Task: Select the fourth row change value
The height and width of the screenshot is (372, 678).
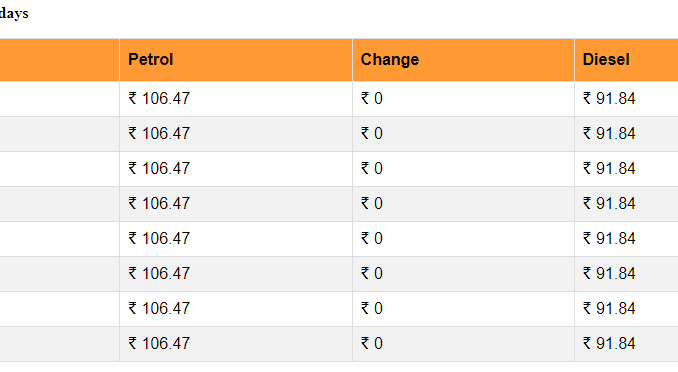Action: pos(372,204)
